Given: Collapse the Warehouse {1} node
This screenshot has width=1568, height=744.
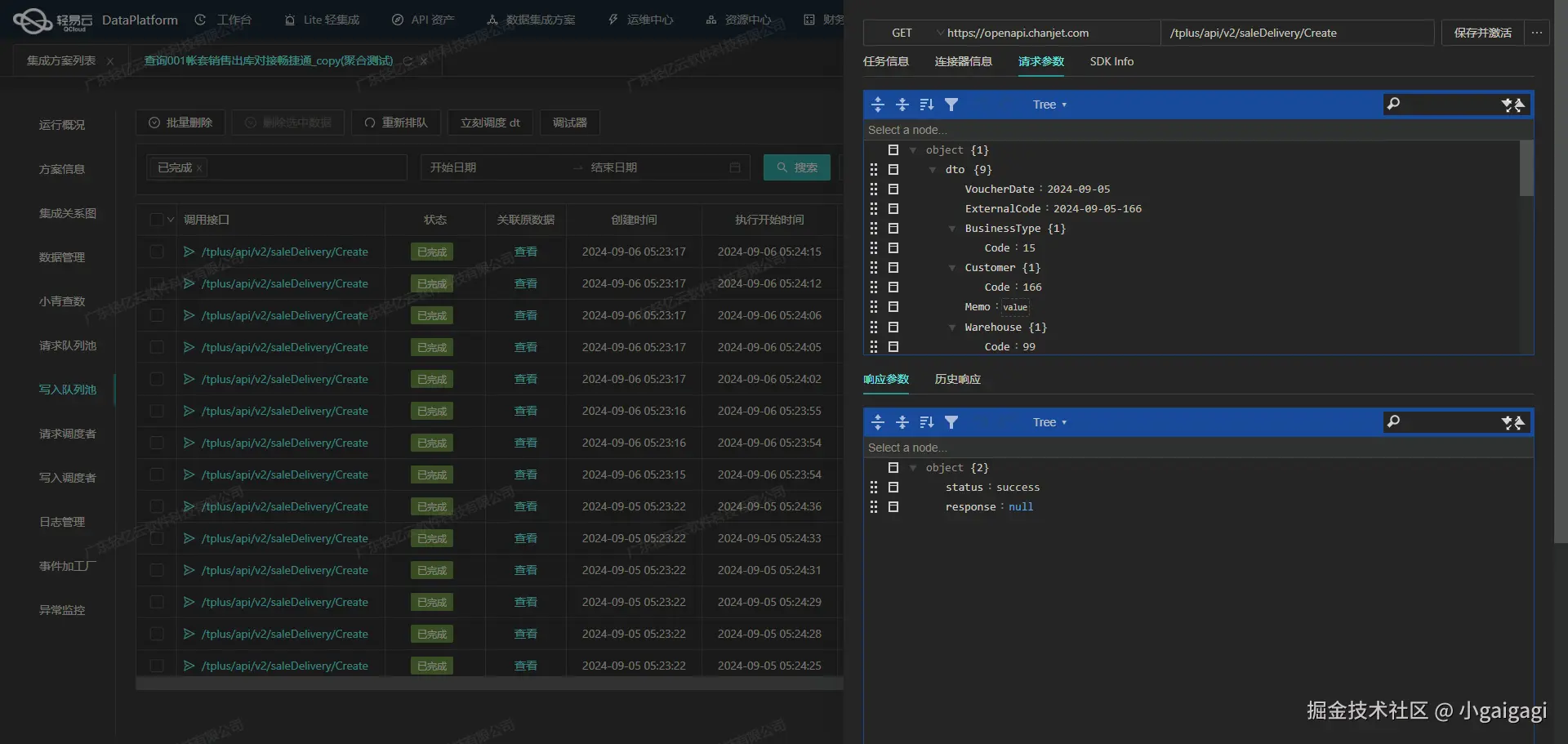Looking at the screenshot, I should [952, 327].
